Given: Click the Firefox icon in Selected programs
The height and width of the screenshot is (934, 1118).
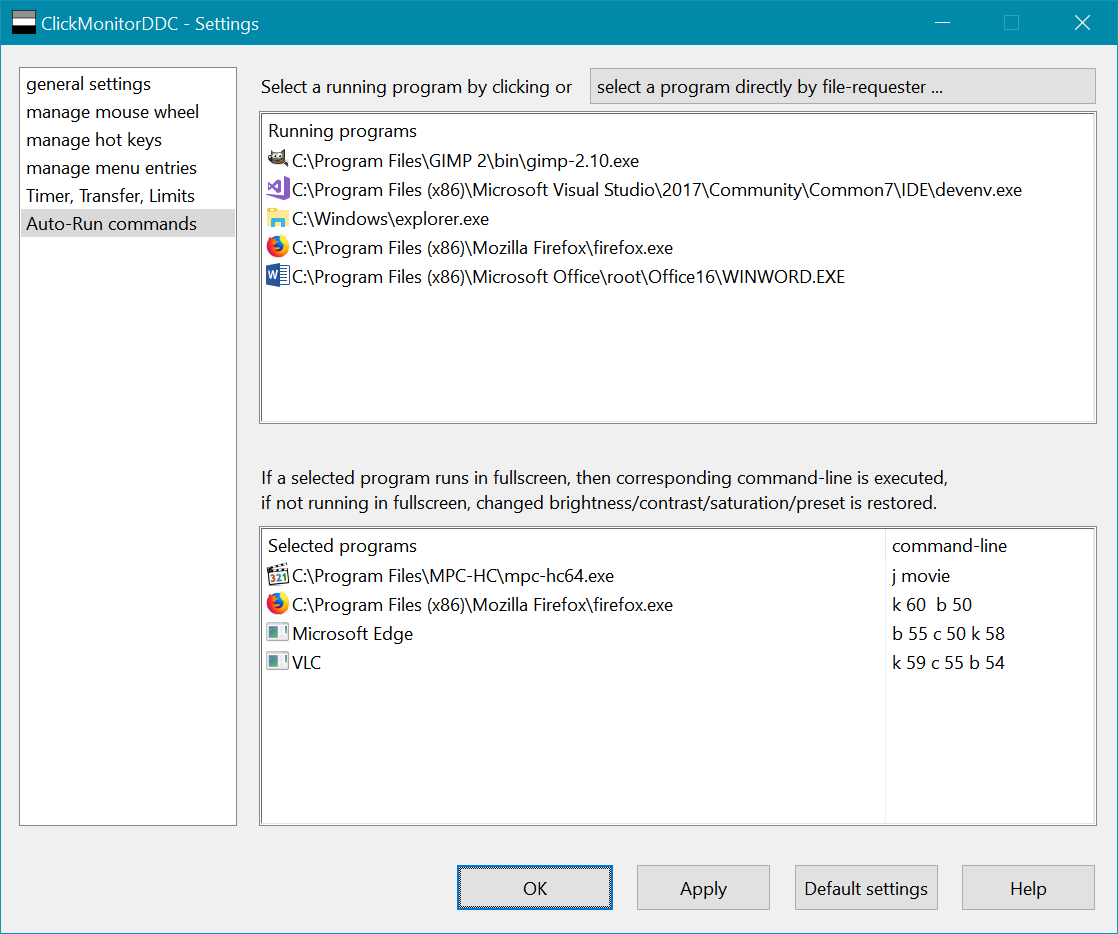Looking at the screenshot, I should pos(277,603).
